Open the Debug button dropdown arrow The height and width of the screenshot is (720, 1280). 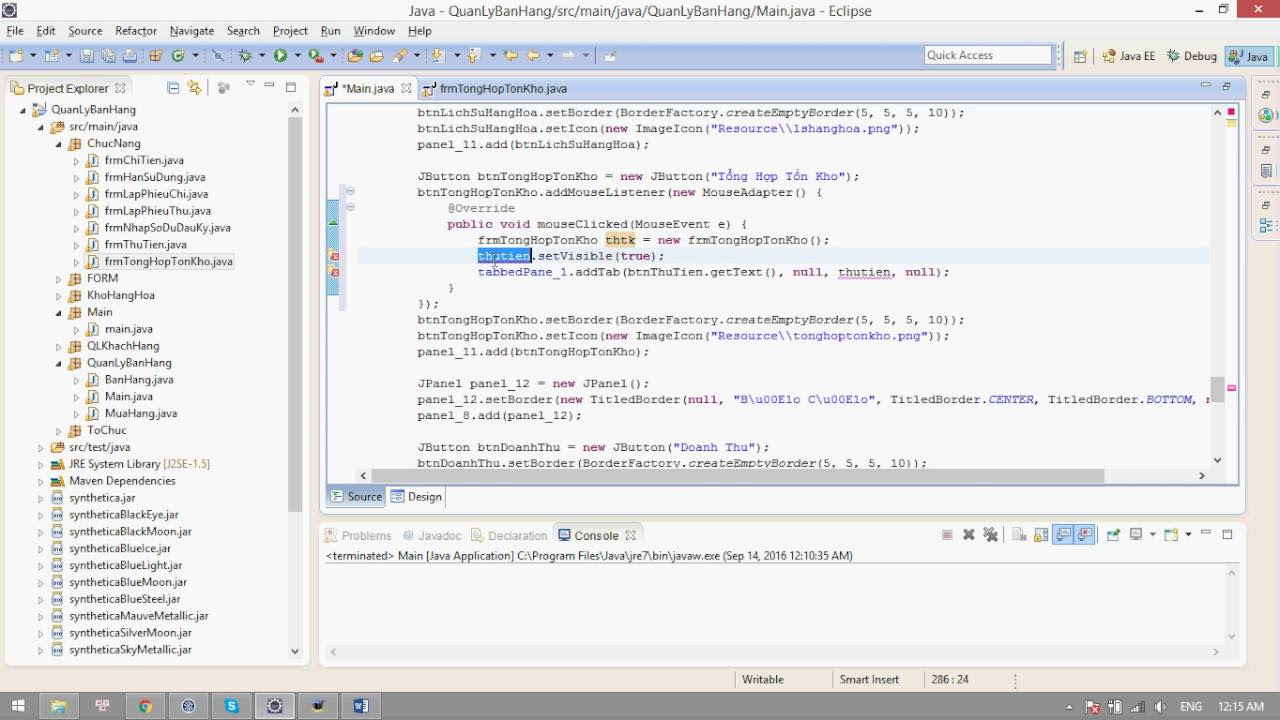tap(261, 56)
